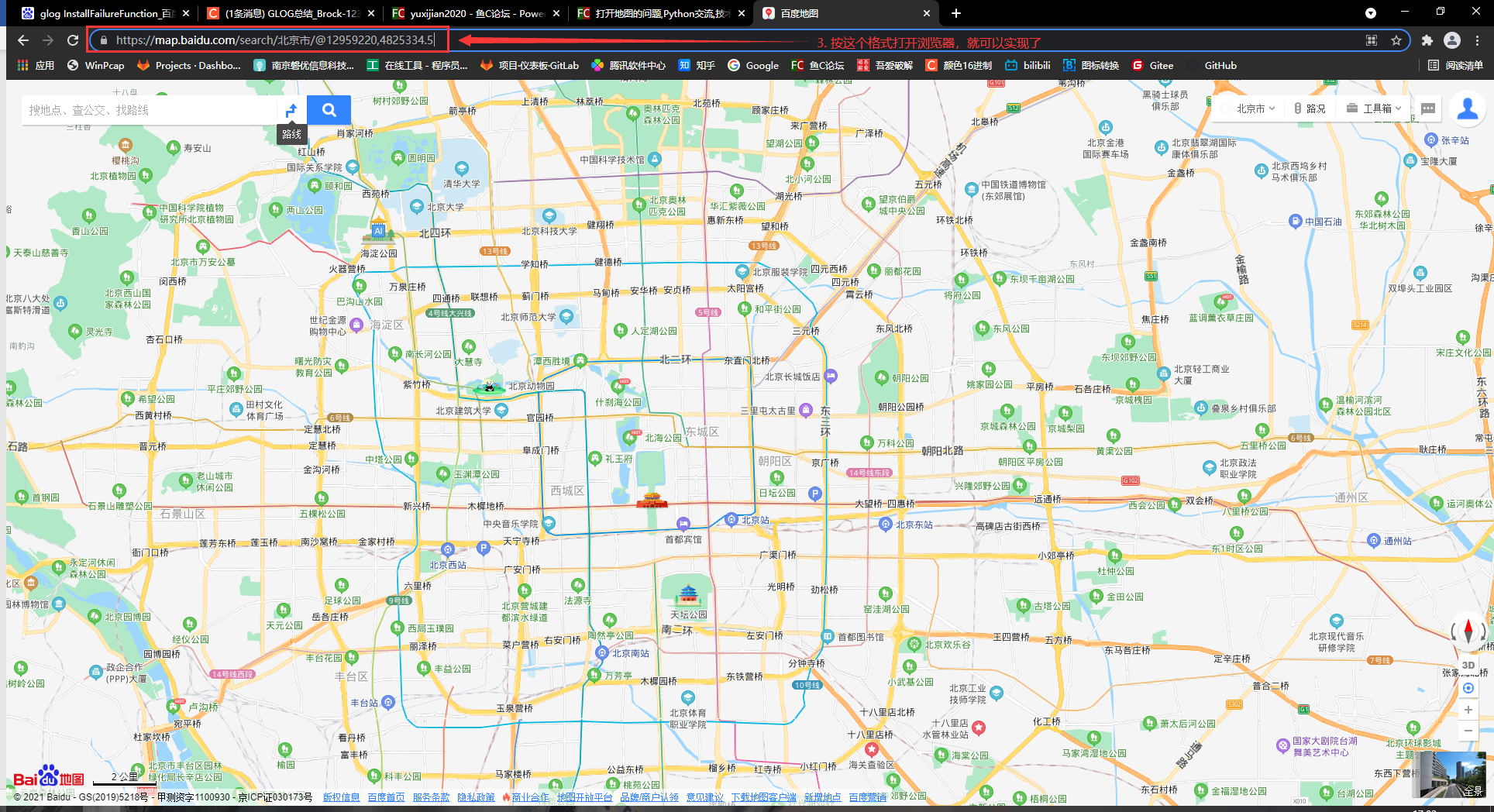The width and height of the screenshot is (1494, 812).
Task: Click the browser forward arrow
Action: 47,40
